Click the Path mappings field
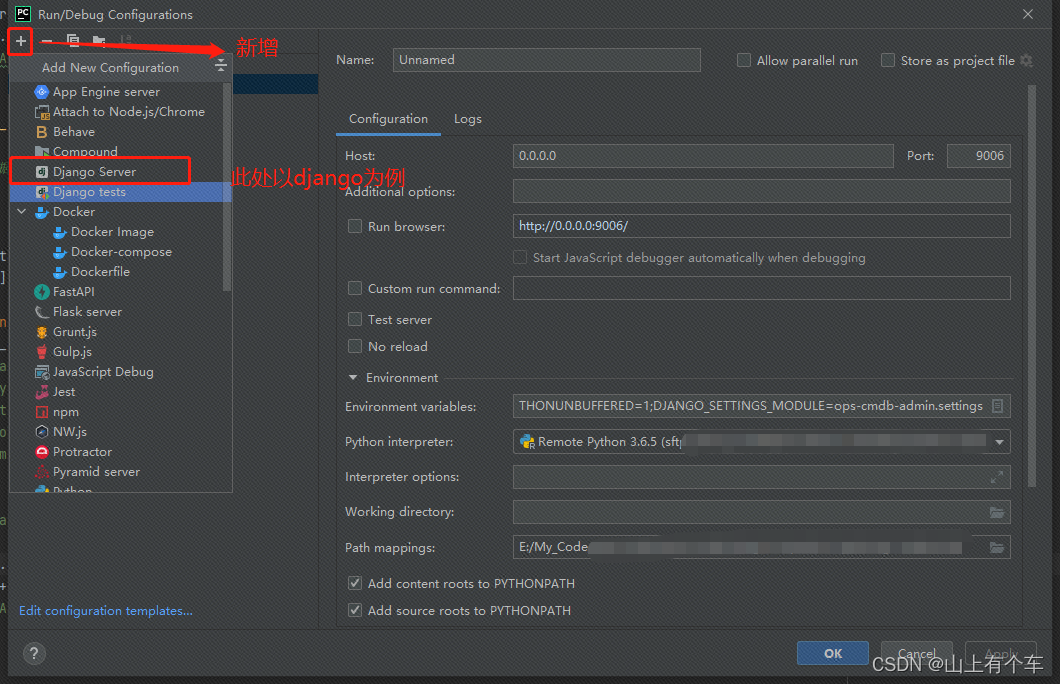Image resolution: width=1060 pixels, height=684 pixels. [x=762, y=547]
